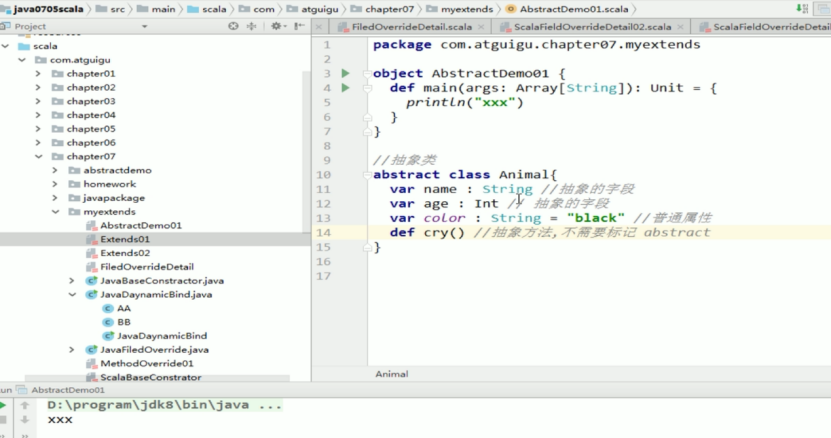Expand chapter02 package
The height and width of the screenshot is (438, 831).
coord(38,87)
